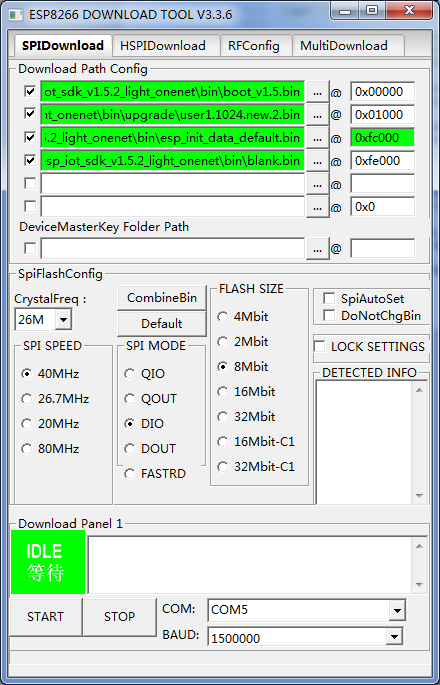
Task: Click the START button
Action: point(45,617)
